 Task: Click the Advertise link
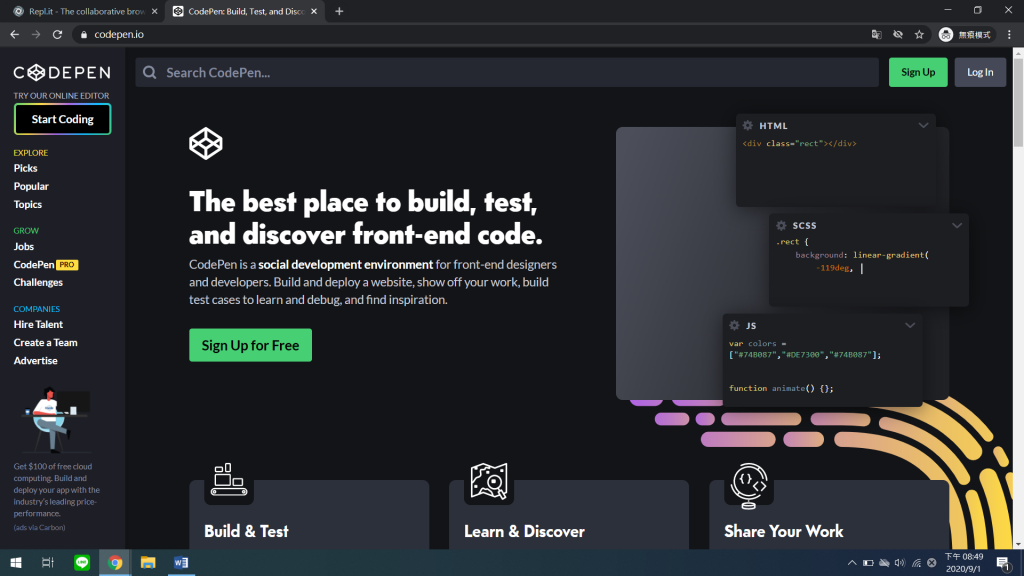point(35,360)
